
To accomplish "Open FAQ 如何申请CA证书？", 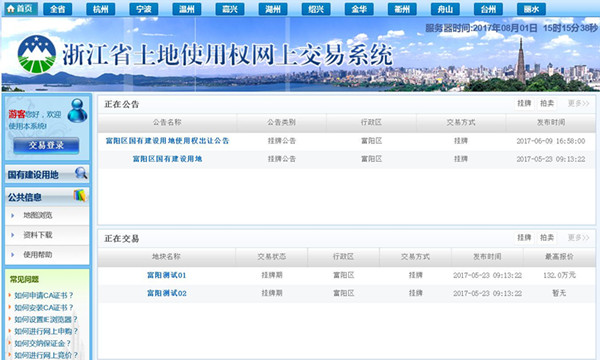I will click(x=43, y=295).
